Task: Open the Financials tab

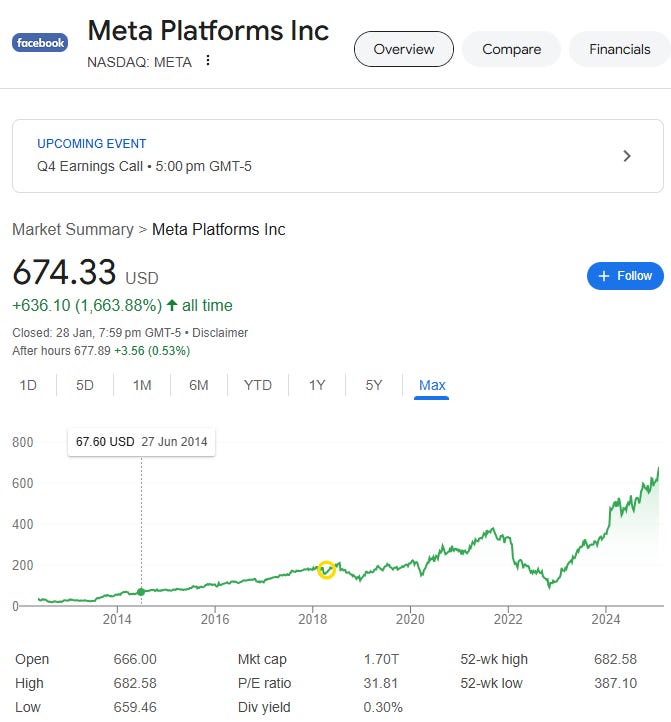Action: 619,49
